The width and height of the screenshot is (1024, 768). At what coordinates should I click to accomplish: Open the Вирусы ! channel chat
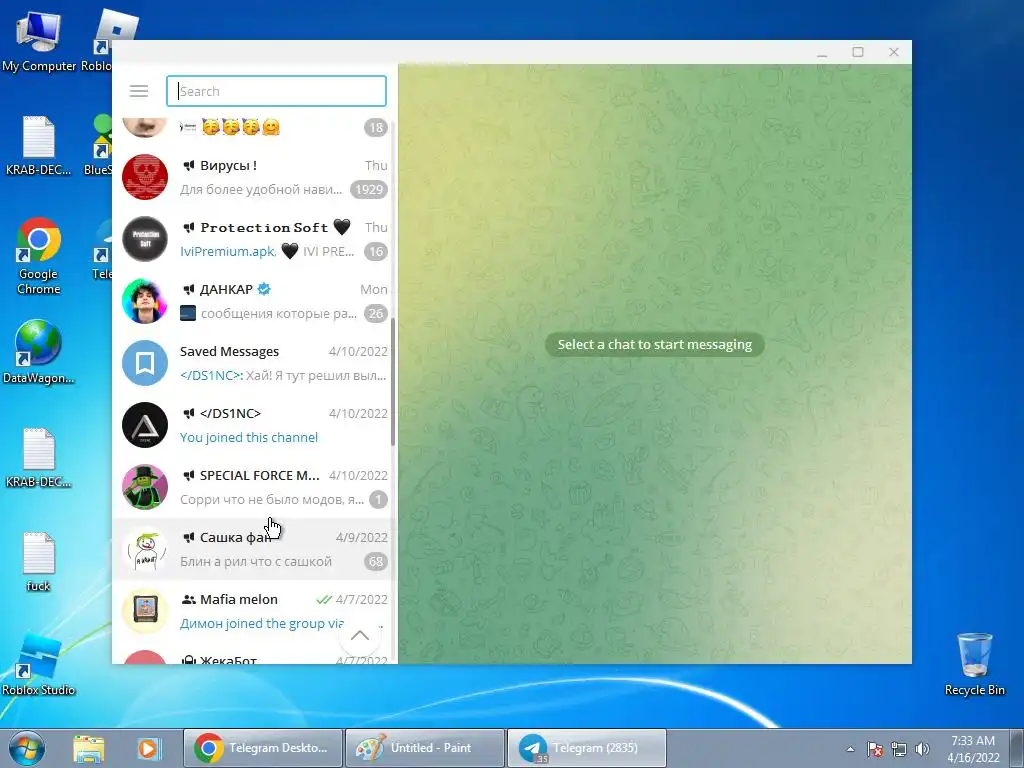(255, 177)
